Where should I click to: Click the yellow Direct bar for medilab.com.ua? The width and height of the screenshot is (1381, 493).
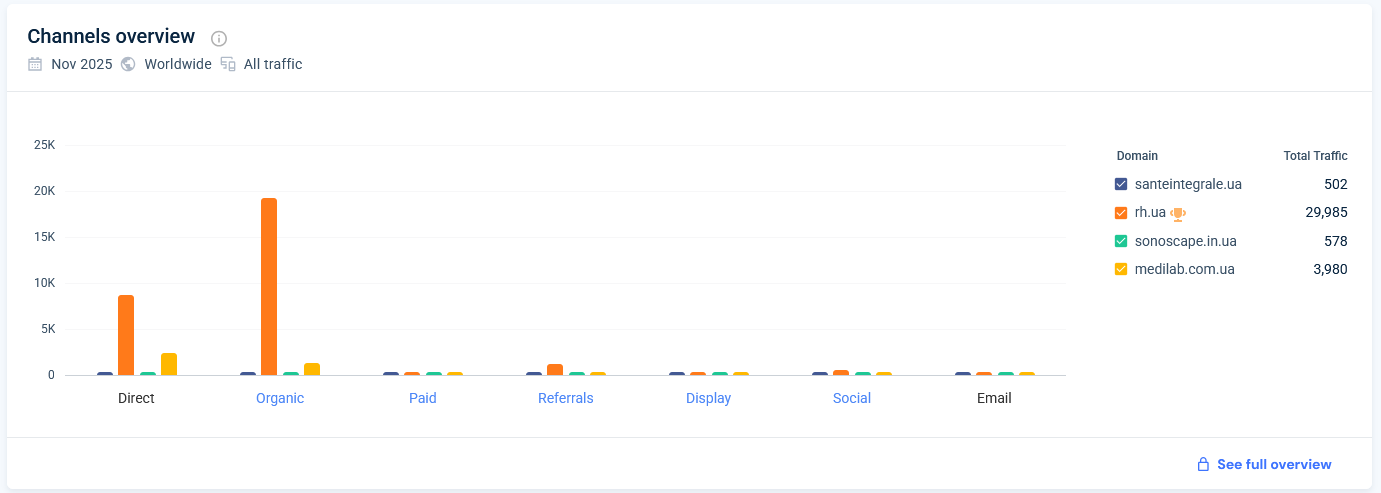(x=169, y=364)
